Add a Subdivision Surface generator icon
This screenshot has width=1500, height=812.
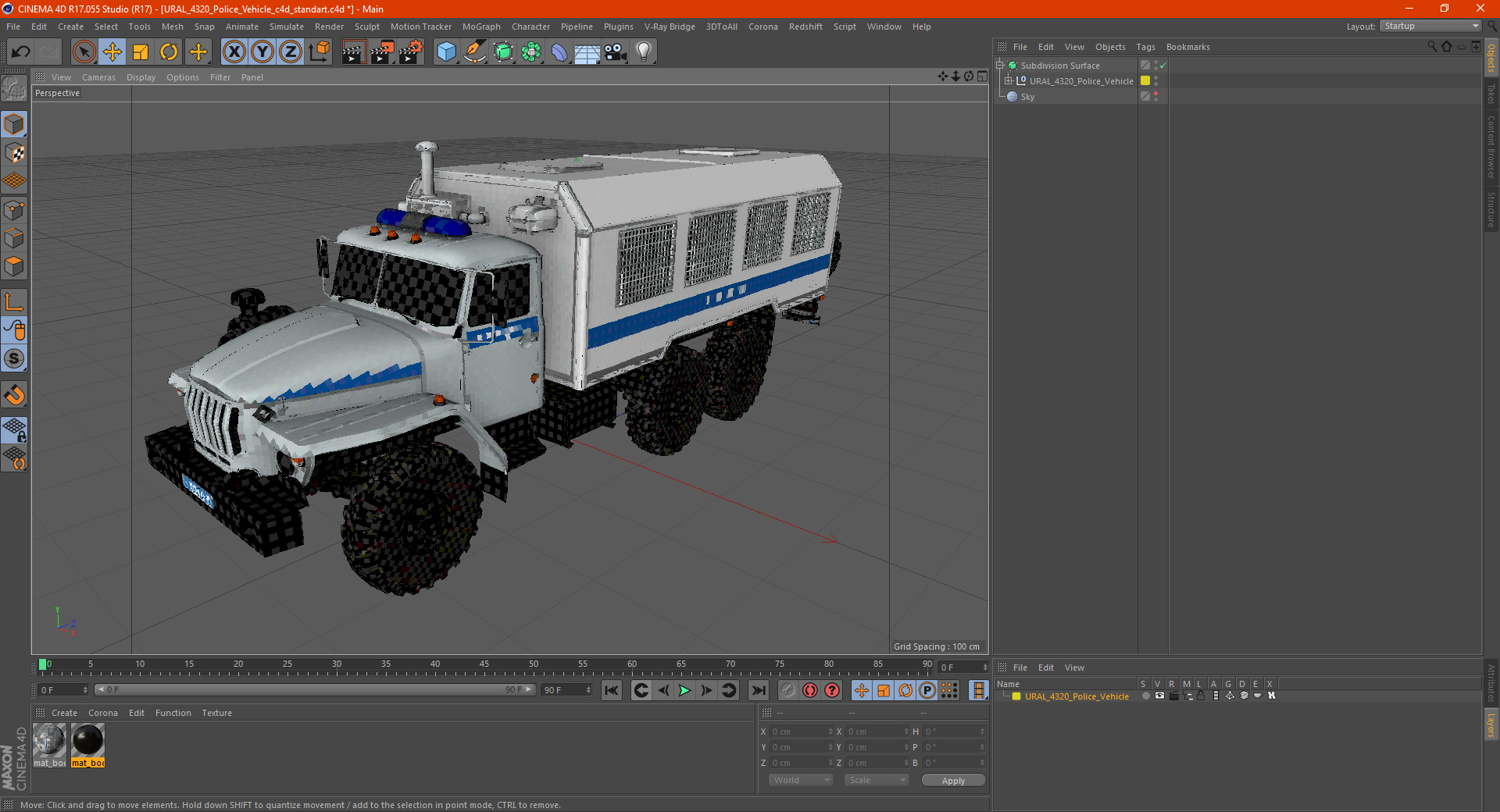tap(503, 52)
